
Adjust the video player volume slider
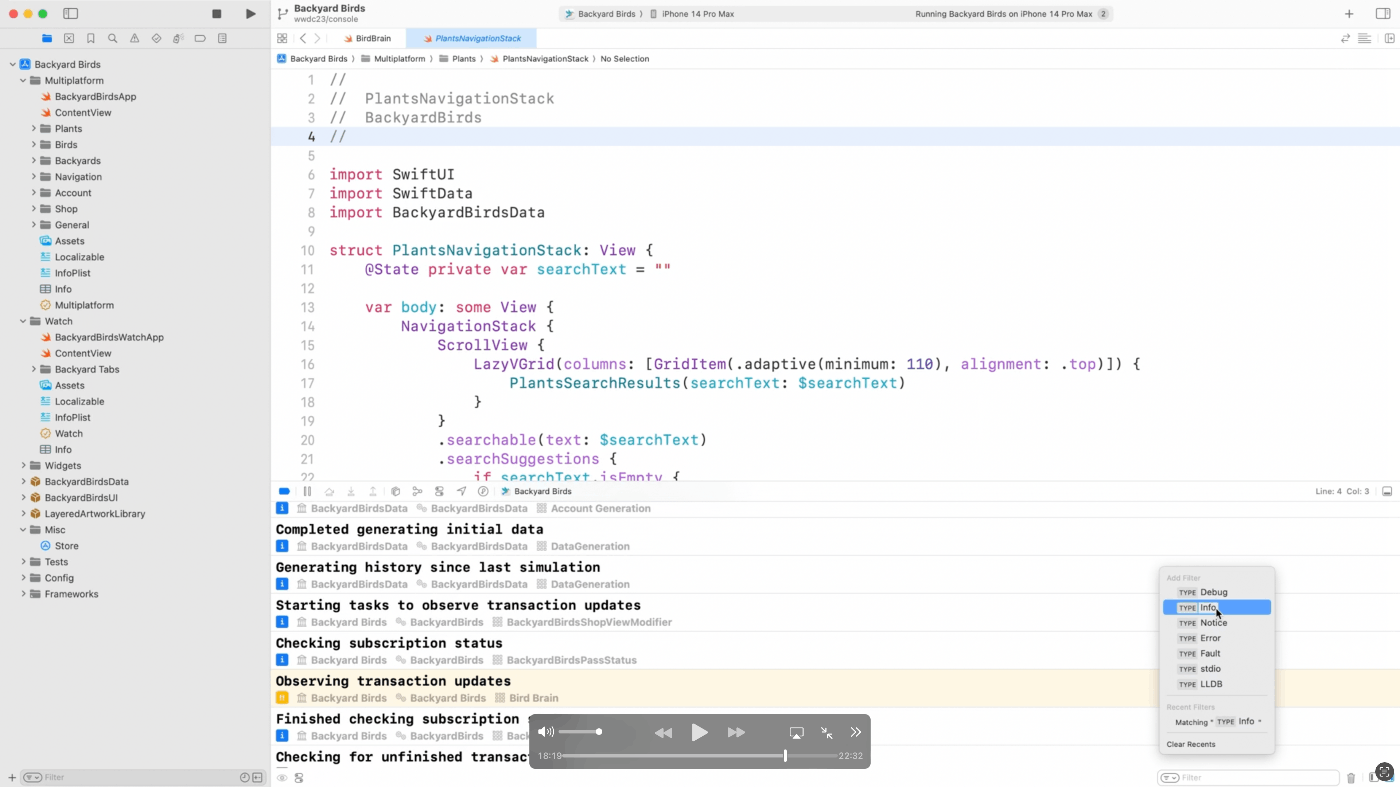(x=579, y=732)
